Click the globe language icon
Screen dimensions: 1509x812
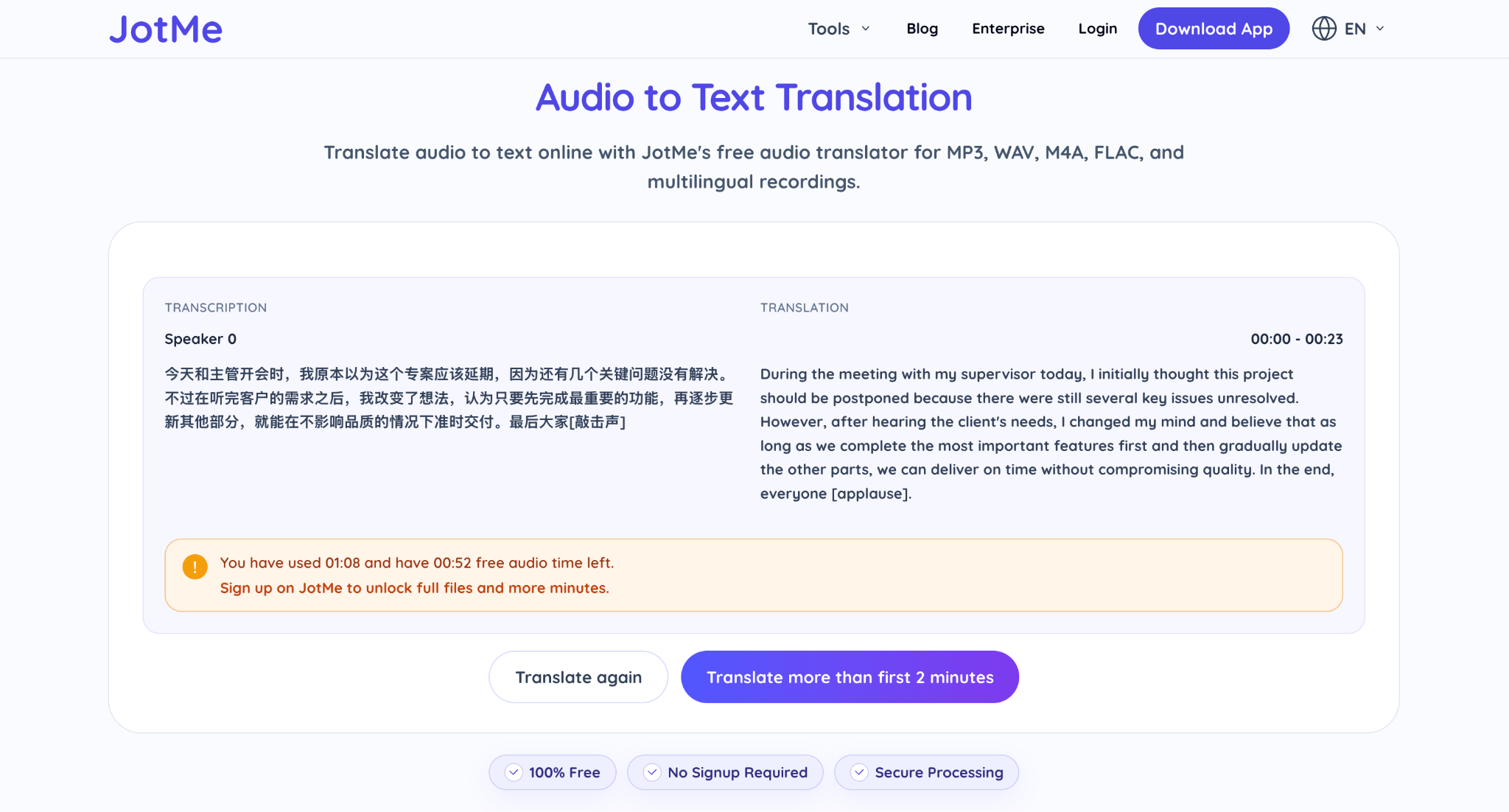click(x=1324, y=29)
